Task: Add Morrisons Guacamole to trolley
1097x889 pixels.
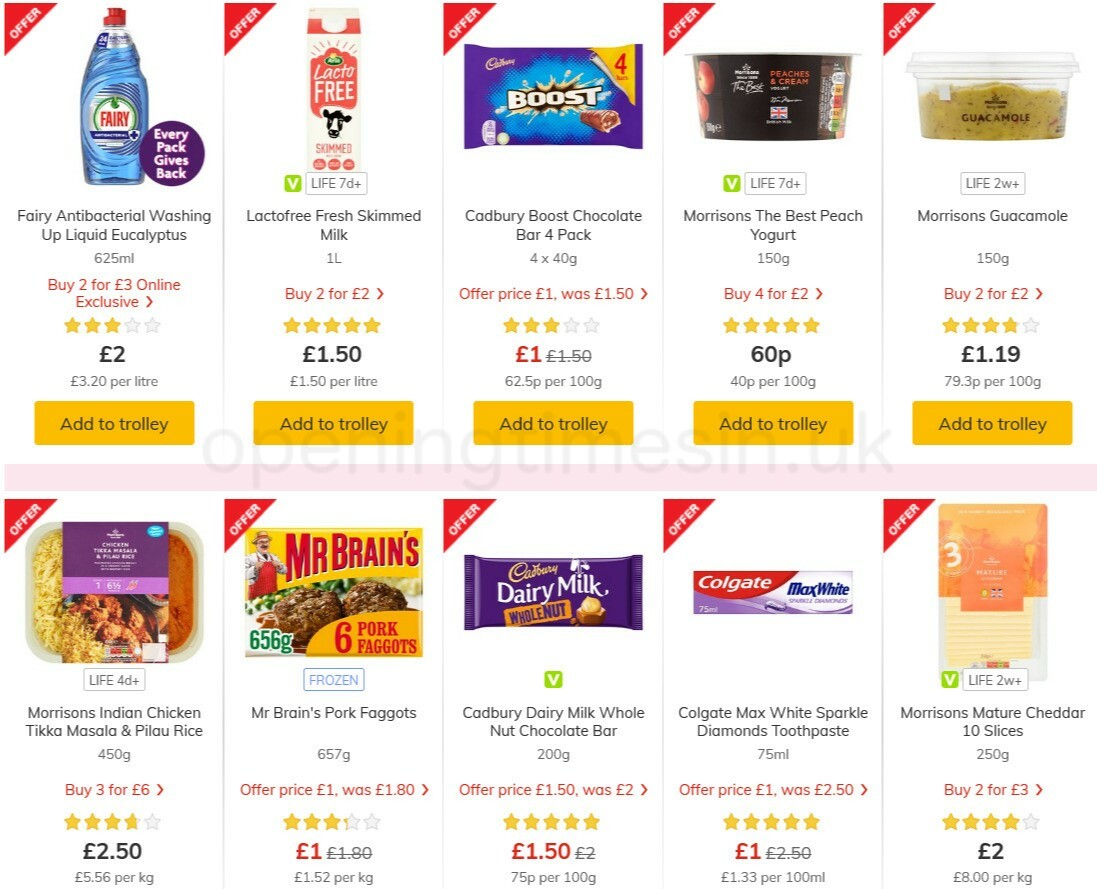Action: pos(992,423)
